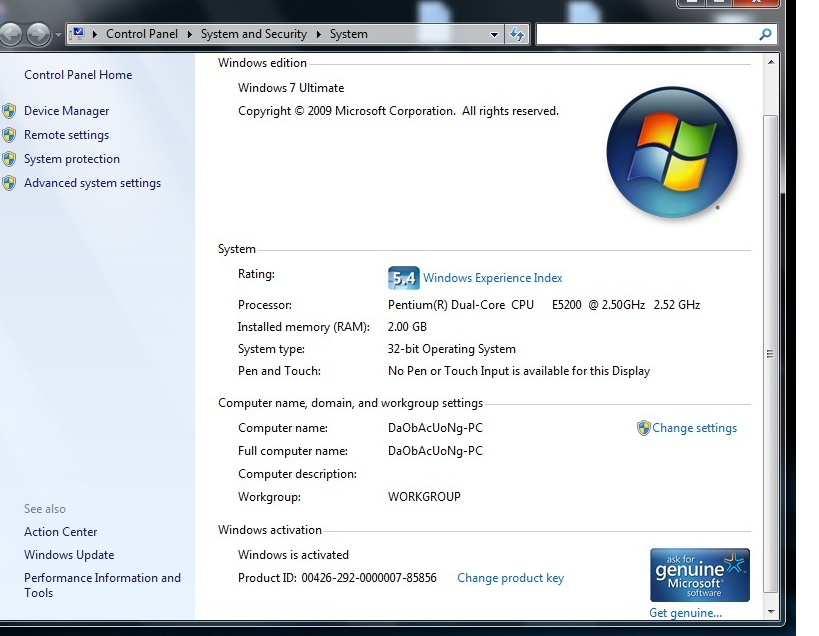Click the Full computer name value

[435, 451]
